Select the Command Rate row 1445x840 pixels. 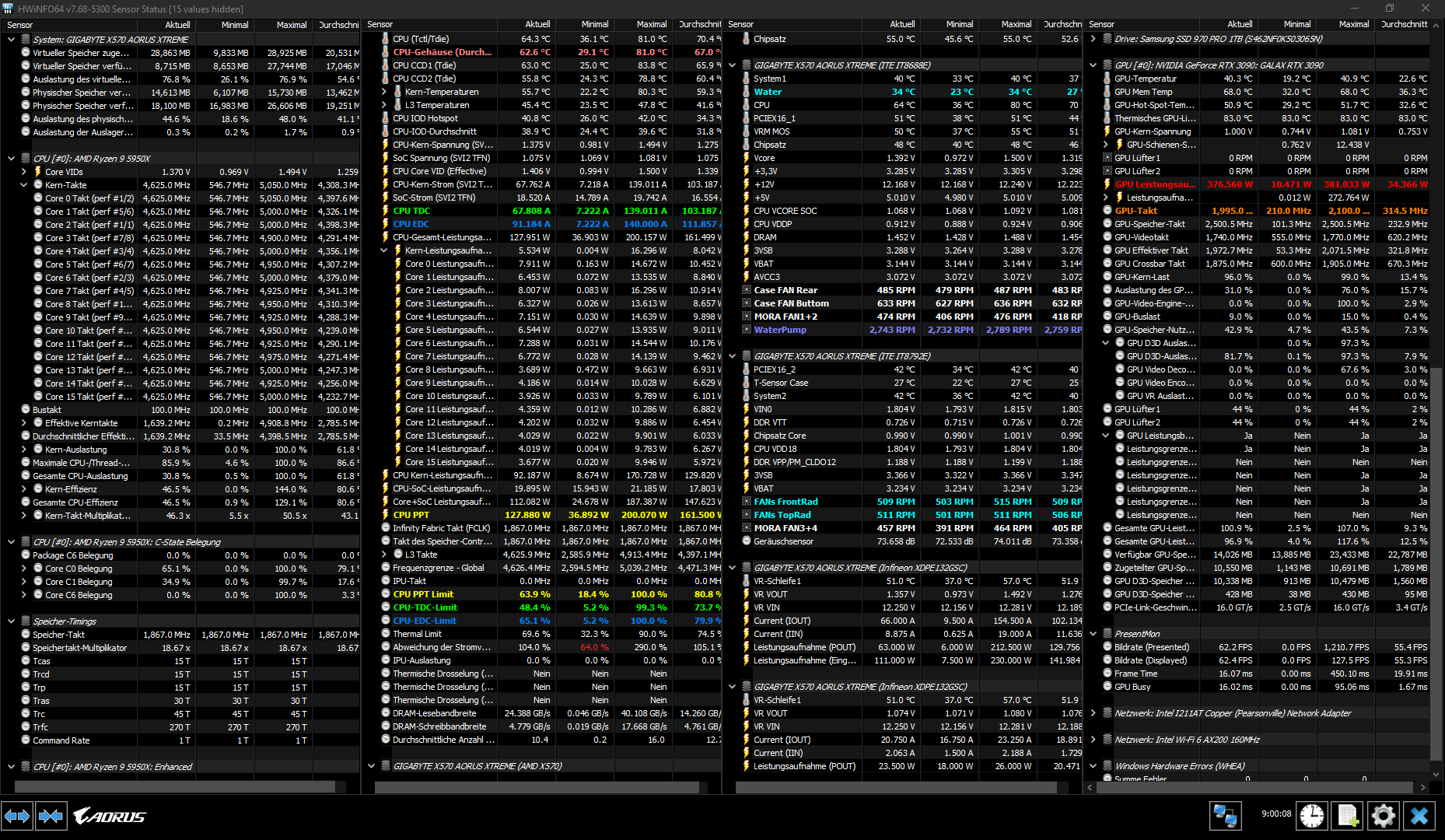pyautogui.click(x=180, y=740)
